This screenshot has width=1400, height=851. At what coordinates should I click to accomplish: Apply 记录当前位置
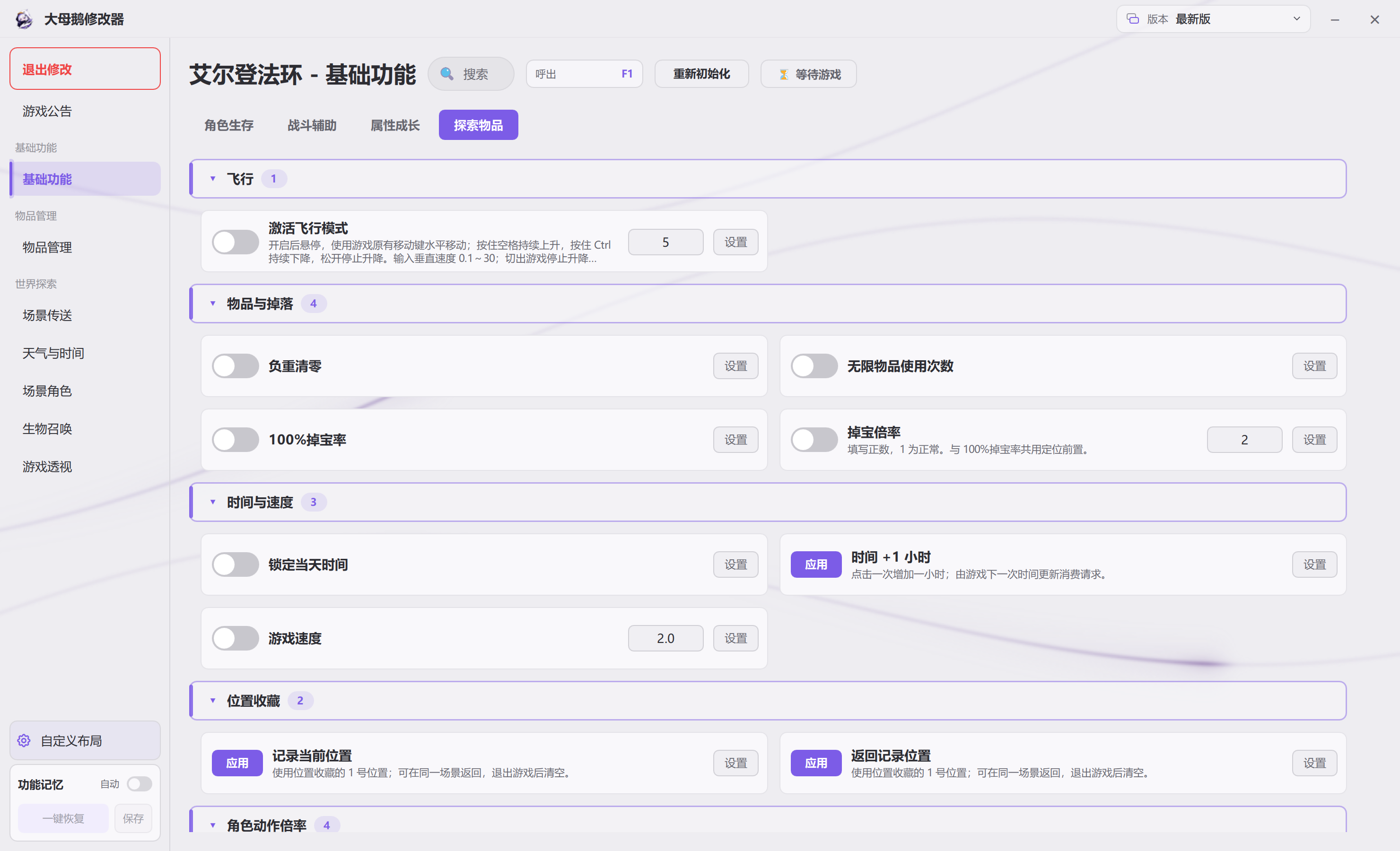237,763
